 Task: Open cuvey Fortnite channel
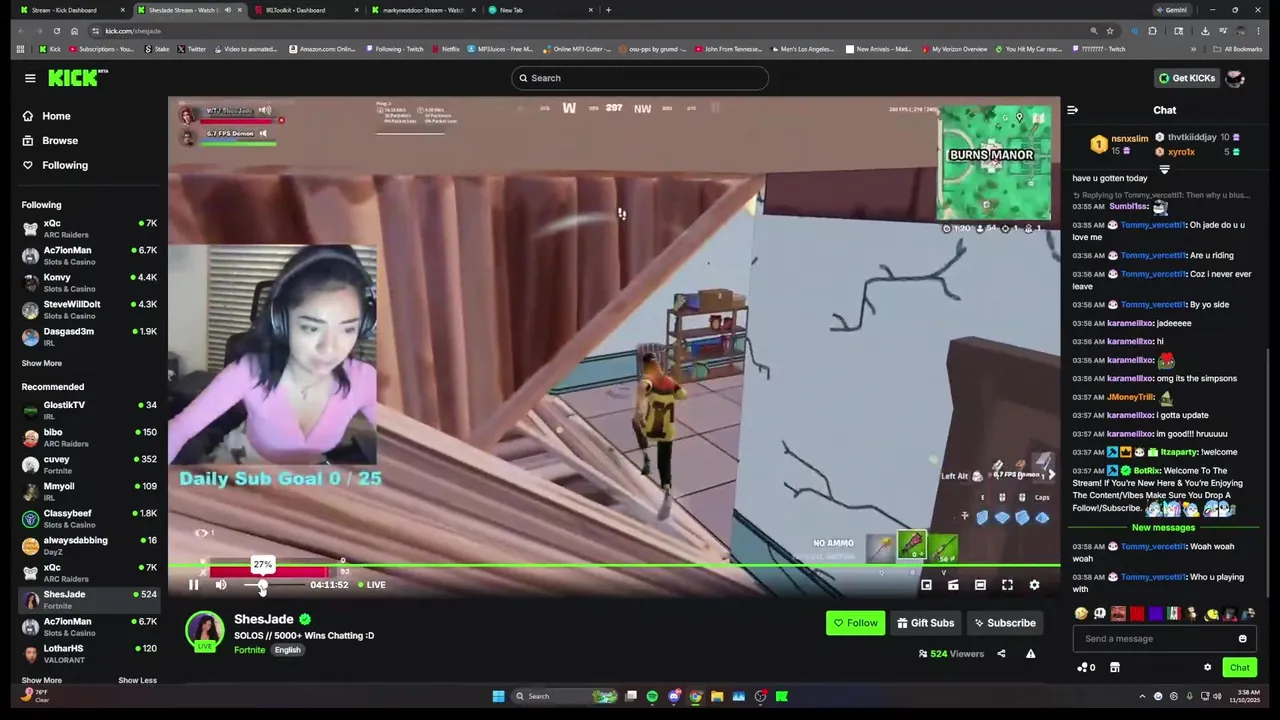click(x=89, y=465)
